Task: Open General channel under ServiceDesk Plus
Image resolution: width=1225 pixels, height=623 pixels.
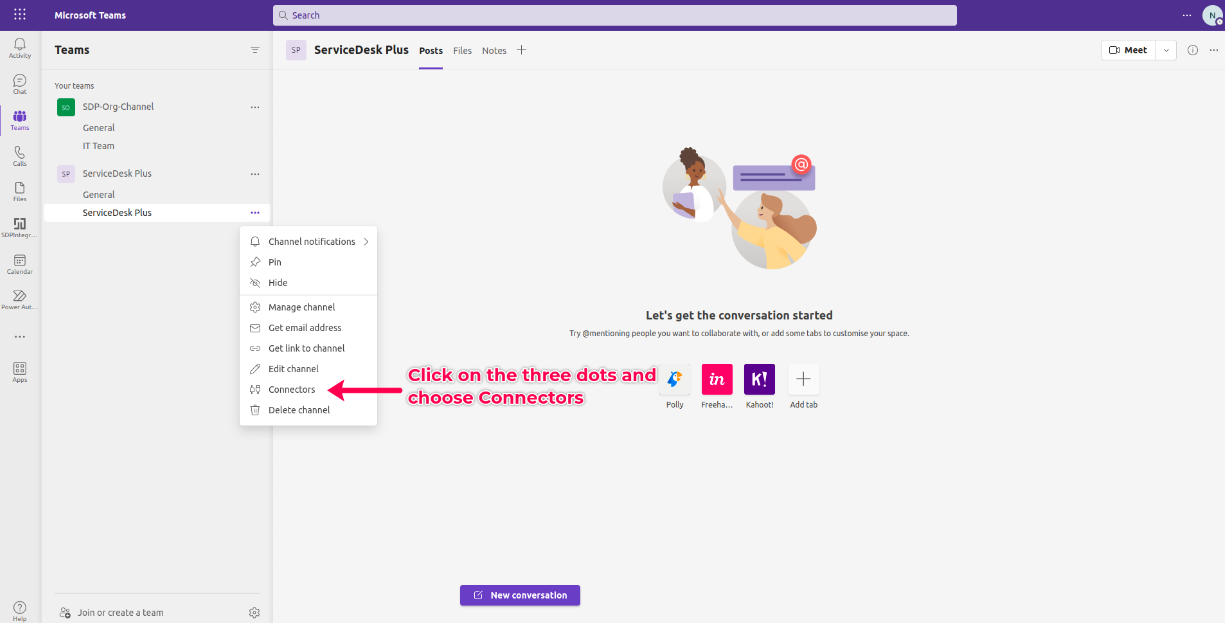Action: pyautogui.click(x=99, y=195)
